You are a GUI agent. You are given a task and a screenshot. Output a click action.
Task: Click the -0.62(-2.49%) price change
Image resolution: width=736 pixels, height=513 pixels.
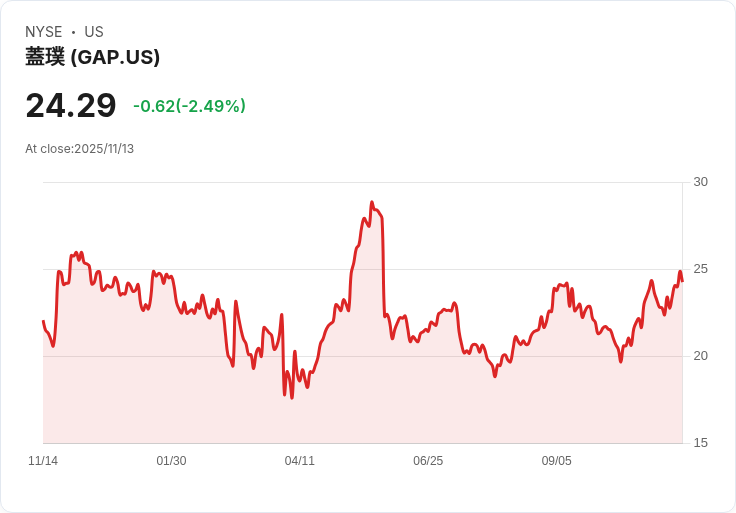189,106
